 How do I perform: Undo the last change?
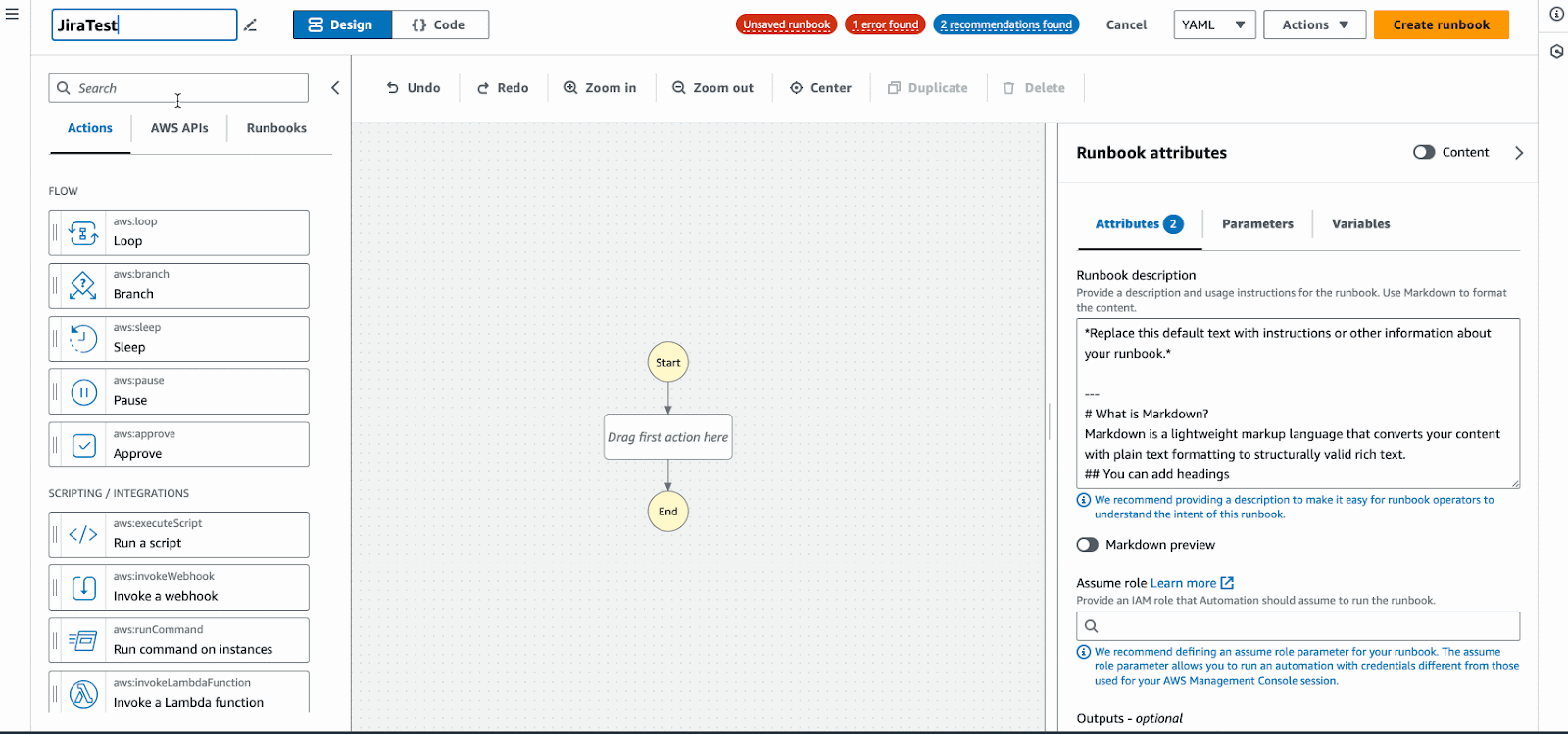point(414,88)
